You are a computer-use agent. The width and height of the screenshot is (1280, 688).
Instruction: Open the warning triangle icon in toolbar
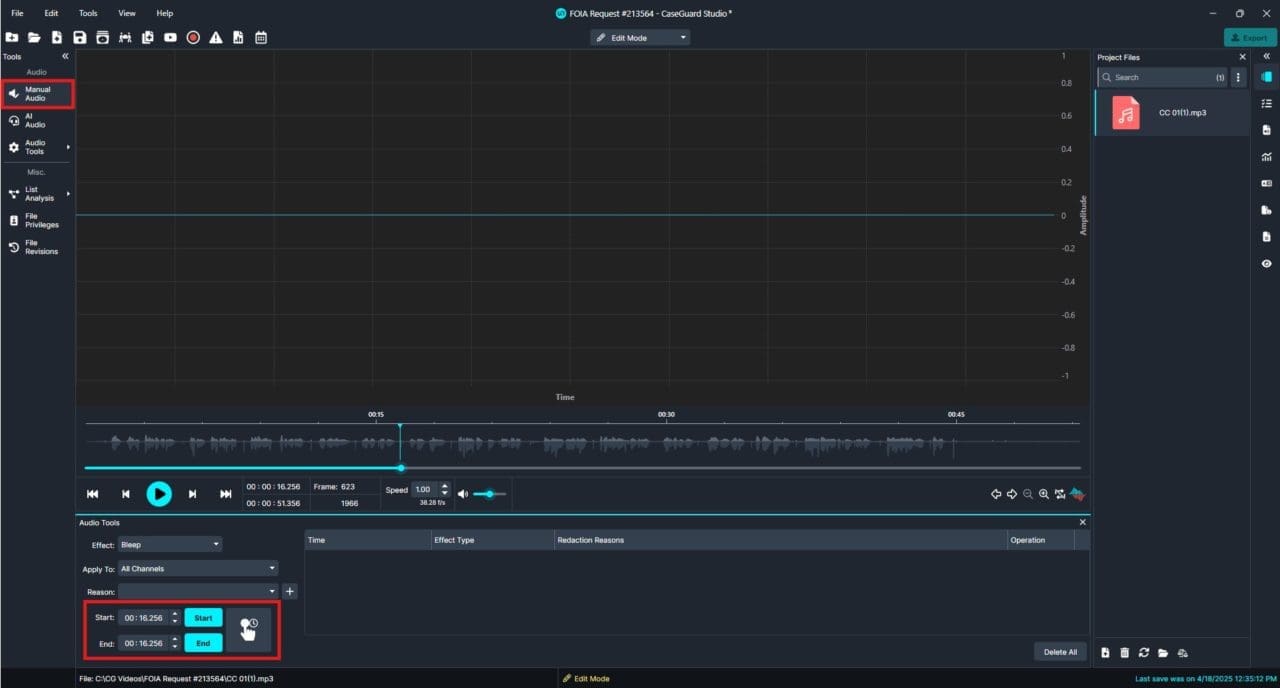(x=215, y=38)
